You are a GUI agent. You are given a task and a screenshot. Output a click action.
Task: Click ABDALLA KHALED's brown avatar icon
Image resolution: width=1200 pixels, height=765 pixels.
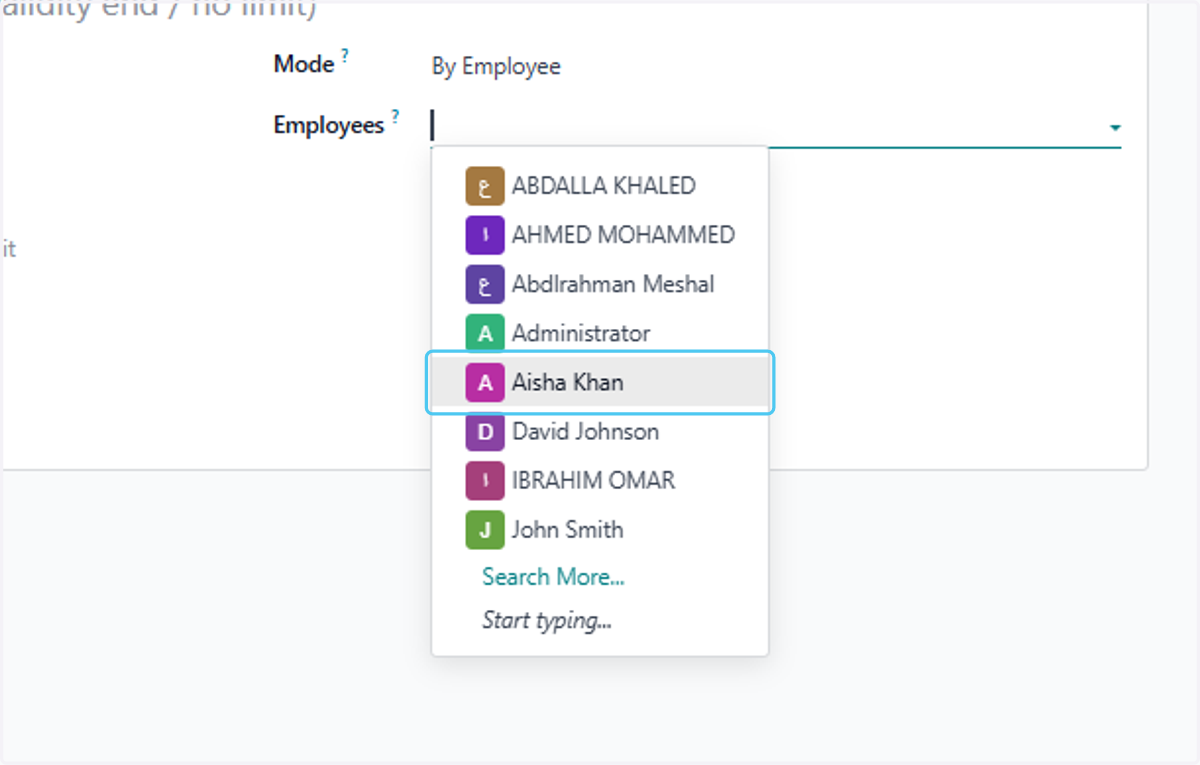click(485, 186)
